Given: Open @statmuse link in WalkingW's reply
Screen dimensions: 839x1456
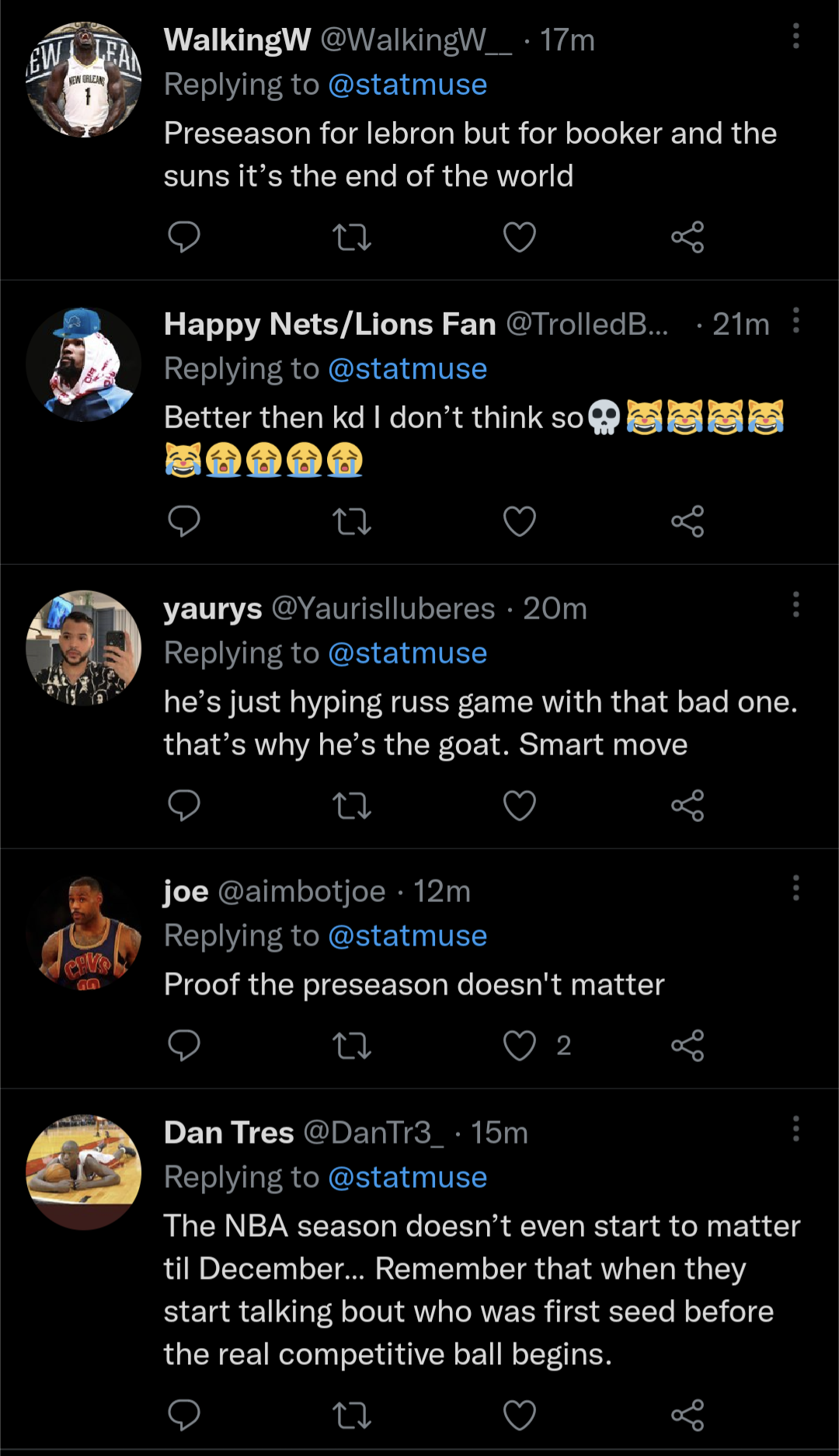Looking at the screenshot, I should click(407, 85).
